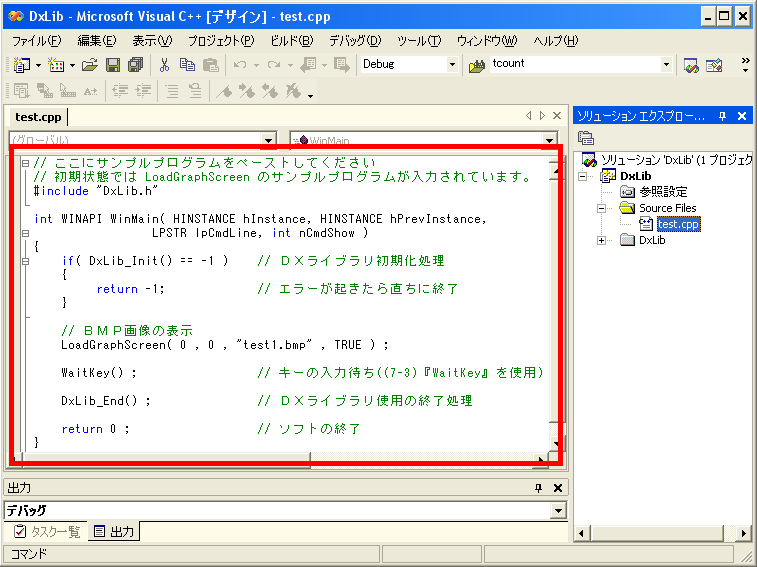
Task: Click the Paste clipboard icon
Action: [x=210, y=64]
